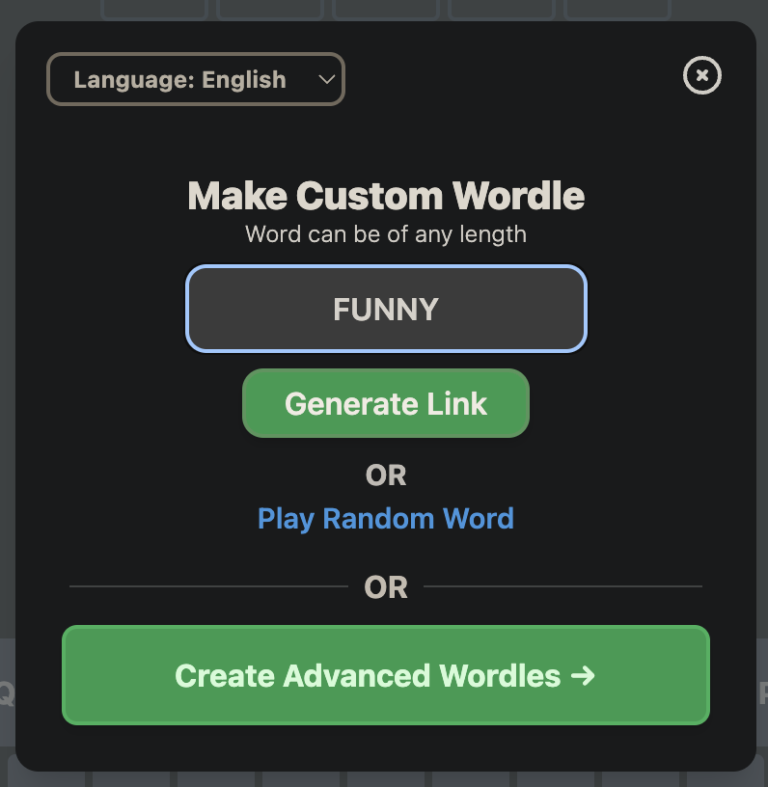Place cursor after the word FUNNY
The height and width of the screenshot is (787, 768).
tap(443, 309)
